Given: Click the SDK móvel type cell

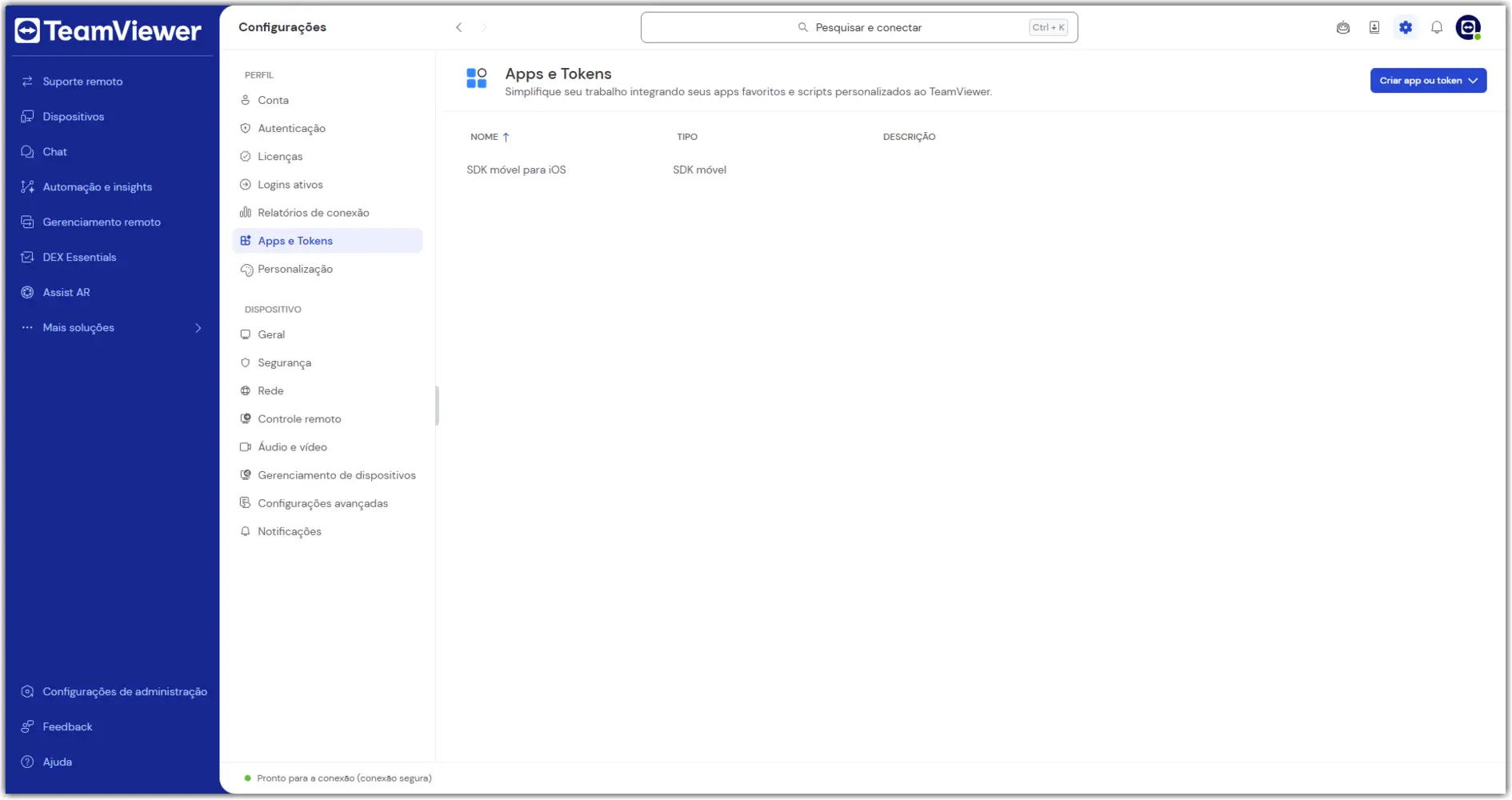Looking at the screenshot, I should (x=699, y=170).
